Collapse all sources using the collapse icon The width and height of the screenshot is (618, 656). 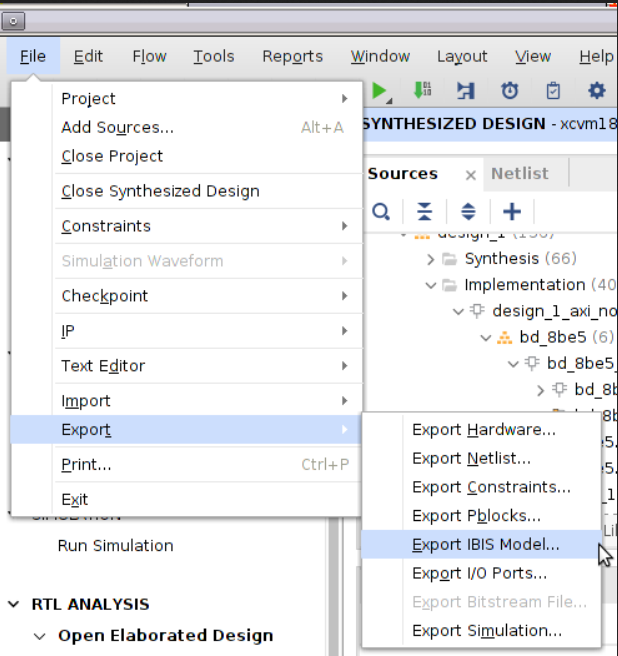[x=424, y=212]
